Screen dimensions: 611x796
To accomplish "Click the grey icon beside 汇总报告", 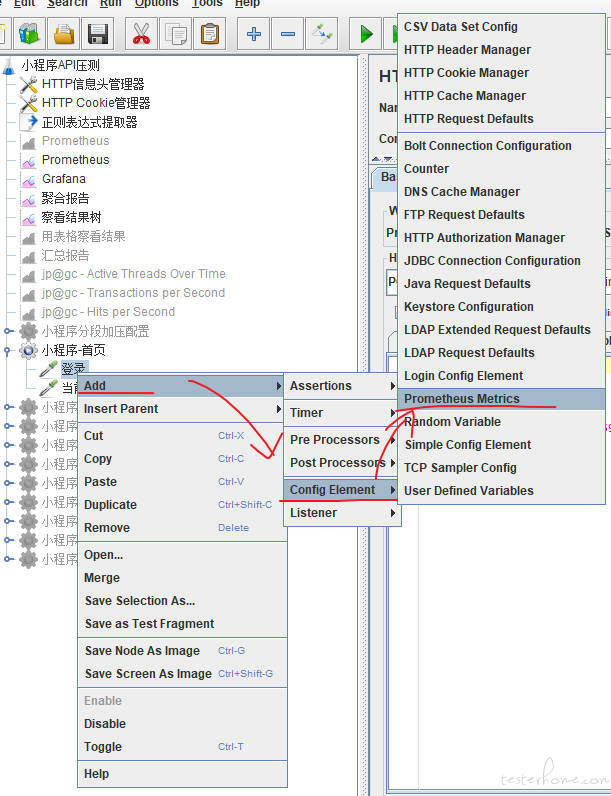I will [29, 256].
